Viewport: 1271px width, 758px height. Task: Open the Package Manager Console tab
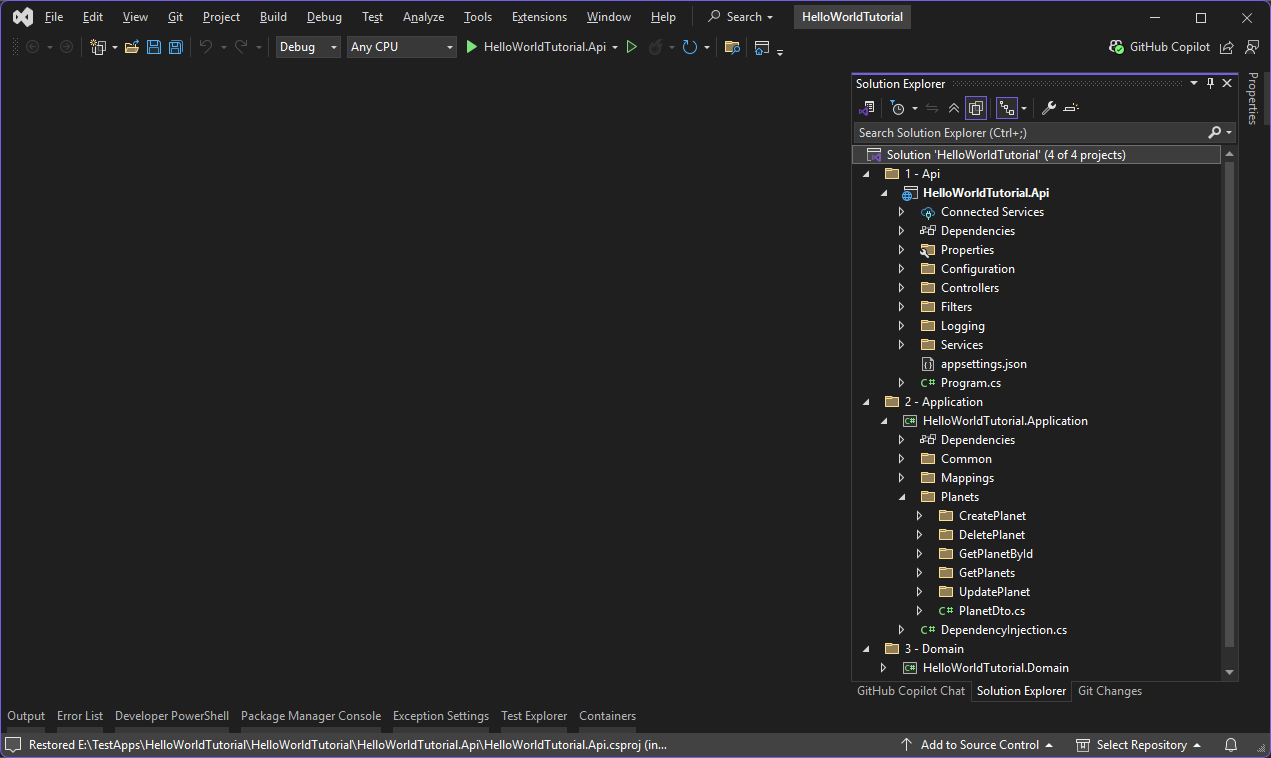pos(311,716)
